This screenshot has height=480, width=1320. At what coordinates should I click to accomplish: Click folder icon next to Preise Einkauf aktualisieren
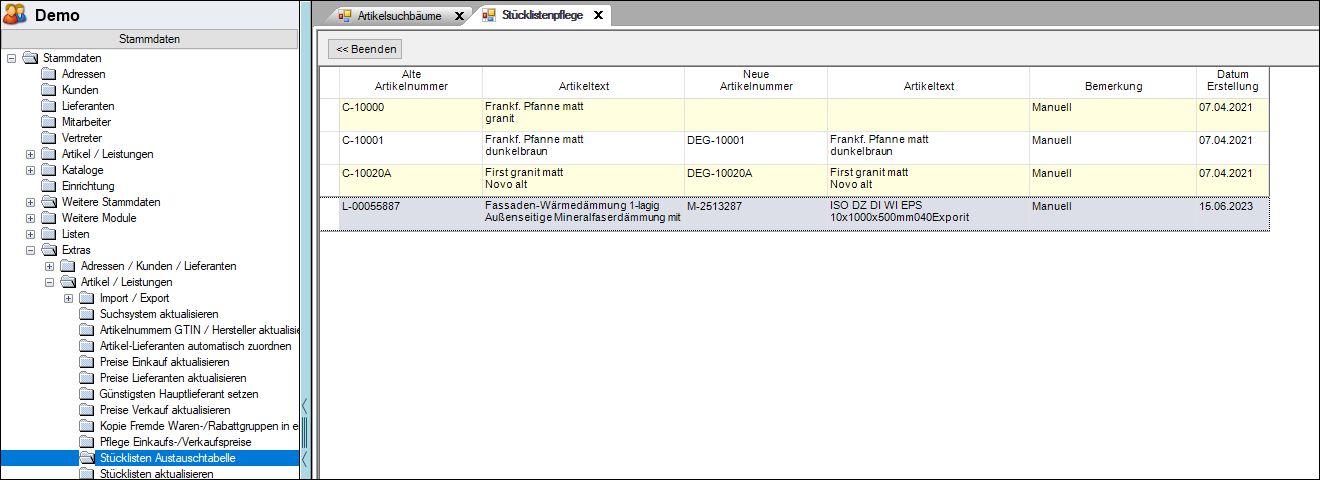[x=87, y=362]
